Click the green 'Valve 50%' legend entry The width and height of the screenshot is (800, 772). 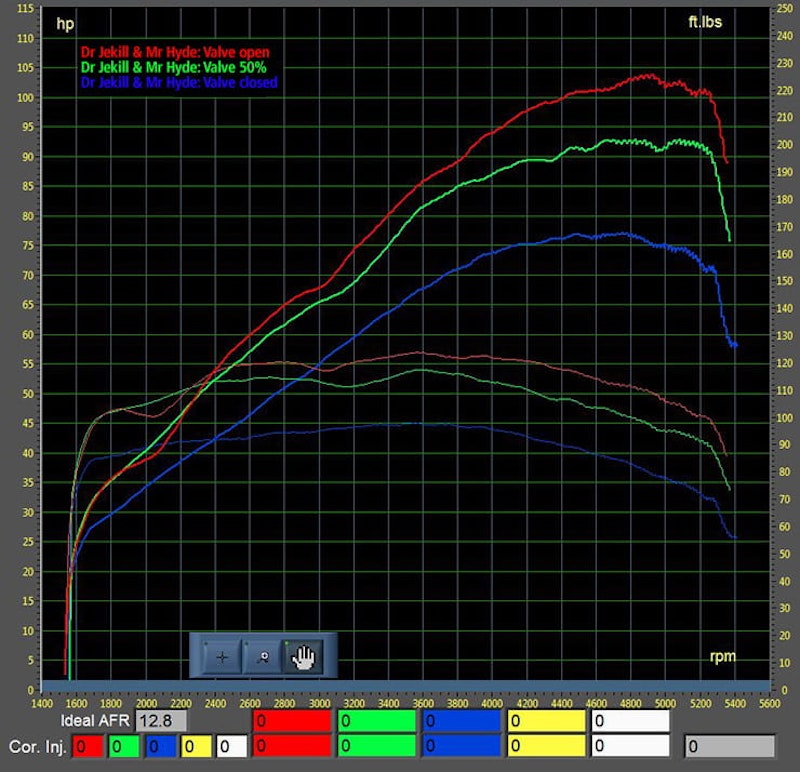(173, 67)
